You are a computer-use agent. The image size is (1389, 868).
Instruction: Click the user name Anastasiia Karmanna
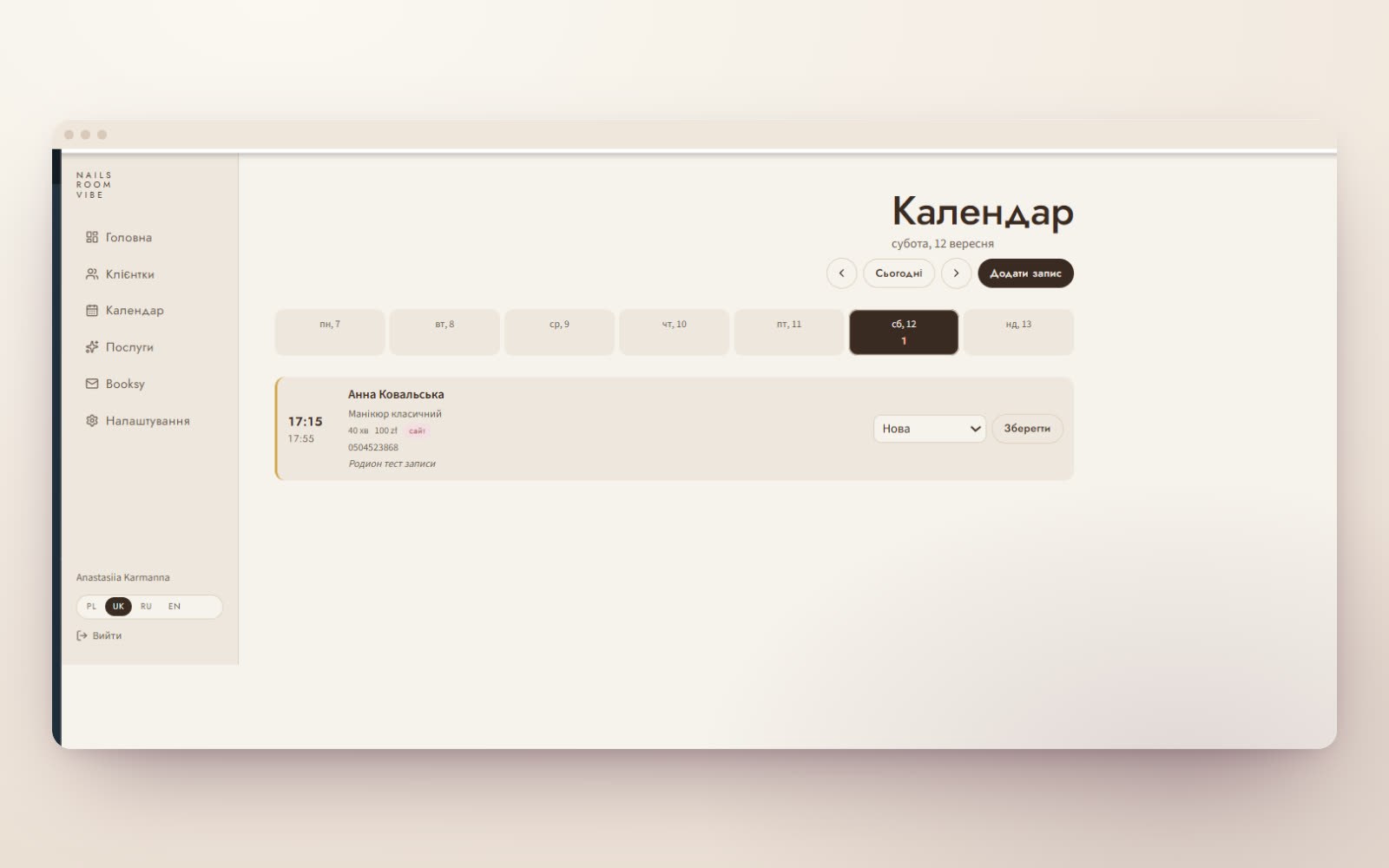[122, 577]
